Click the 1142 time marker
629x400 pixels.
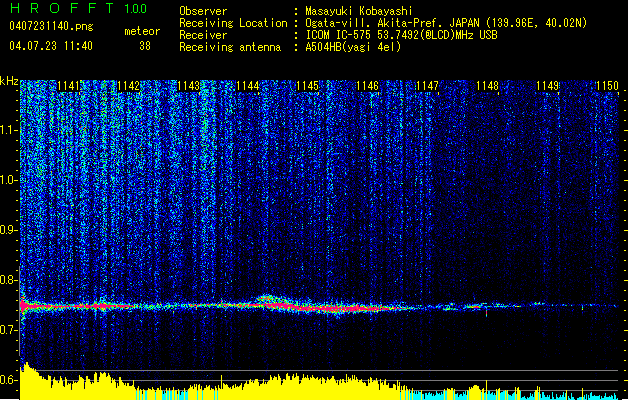coord(128,86)
